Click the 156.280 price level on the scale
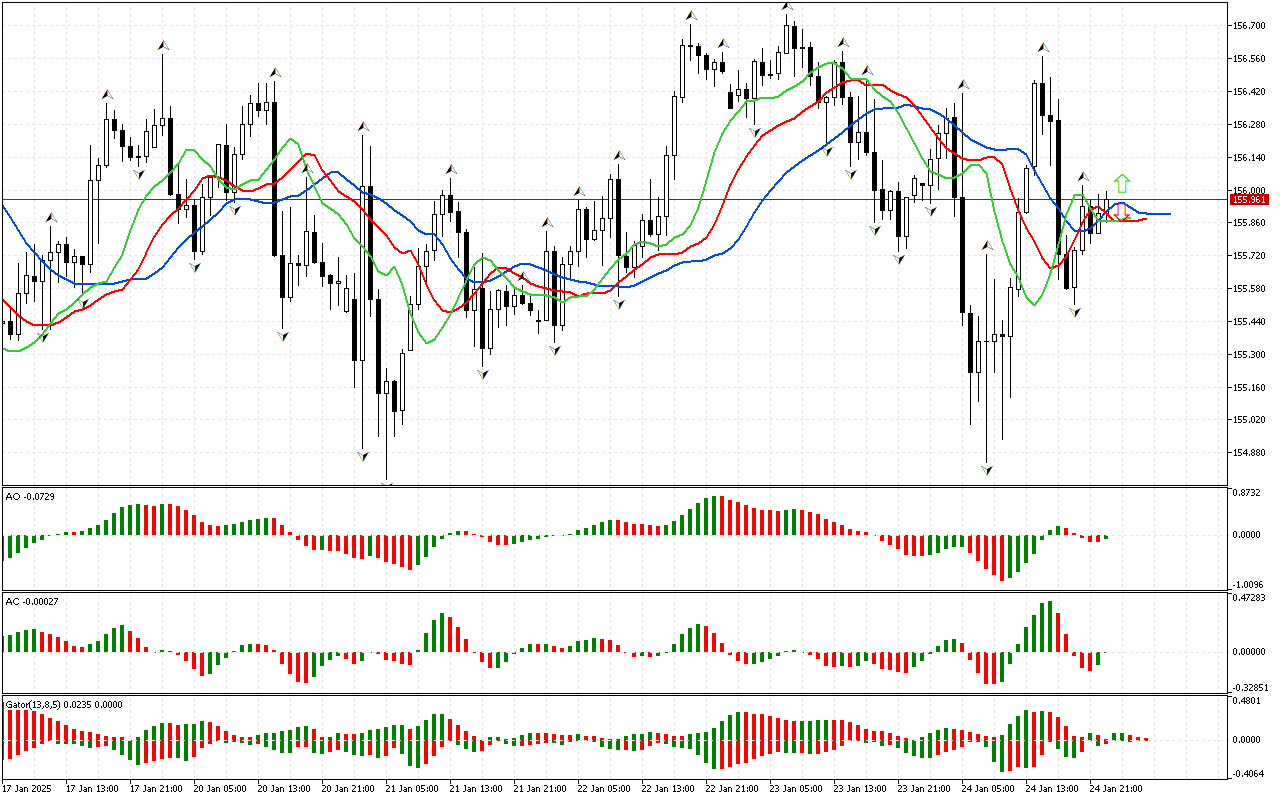Image resolution: width=1280 pixels, height=800 pixels. coord(1250,125)
